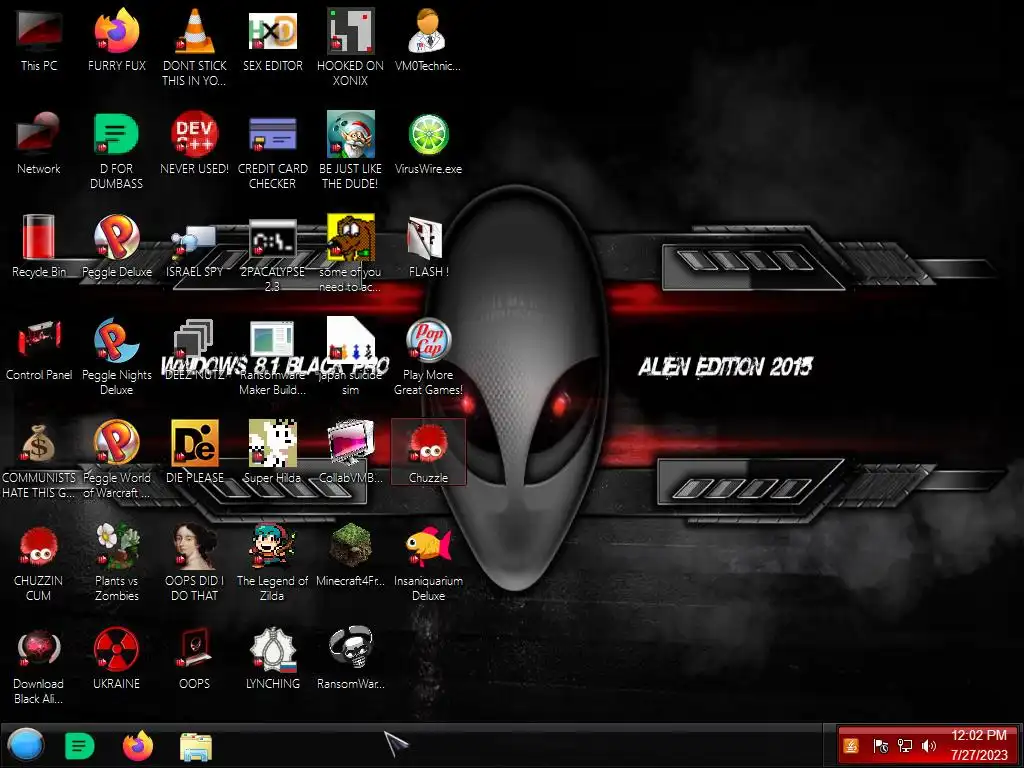
Task: Select the money bag COMMUNISTS HATE THIS icon
Action: (x=39, y=459)
